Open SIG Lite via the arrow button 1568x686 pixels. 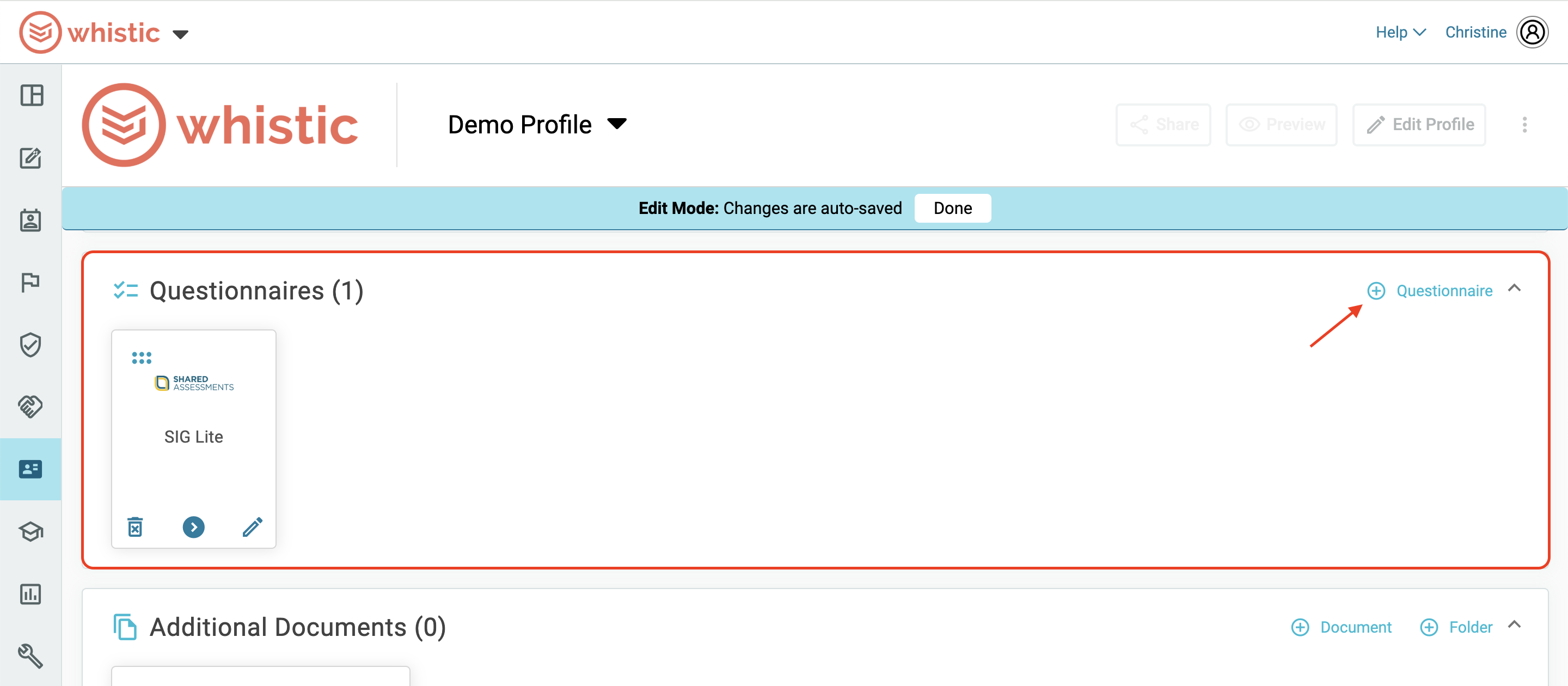tap(194, 527)
